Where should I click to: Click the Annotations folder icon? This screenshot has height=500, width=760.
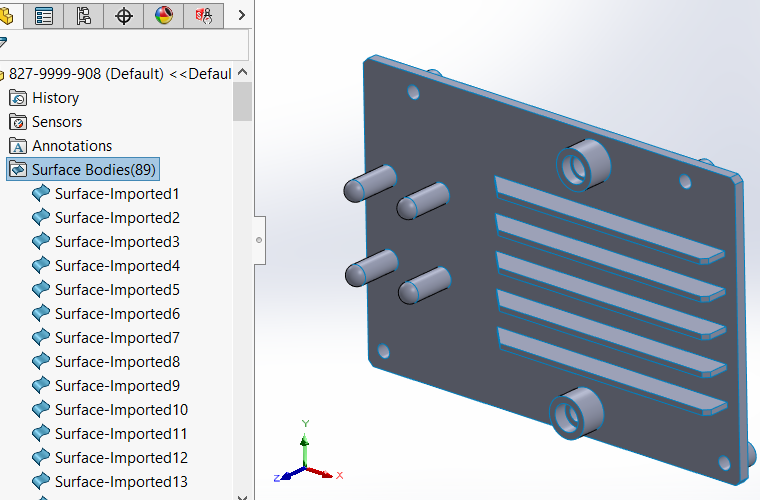[x=18, y=146]
